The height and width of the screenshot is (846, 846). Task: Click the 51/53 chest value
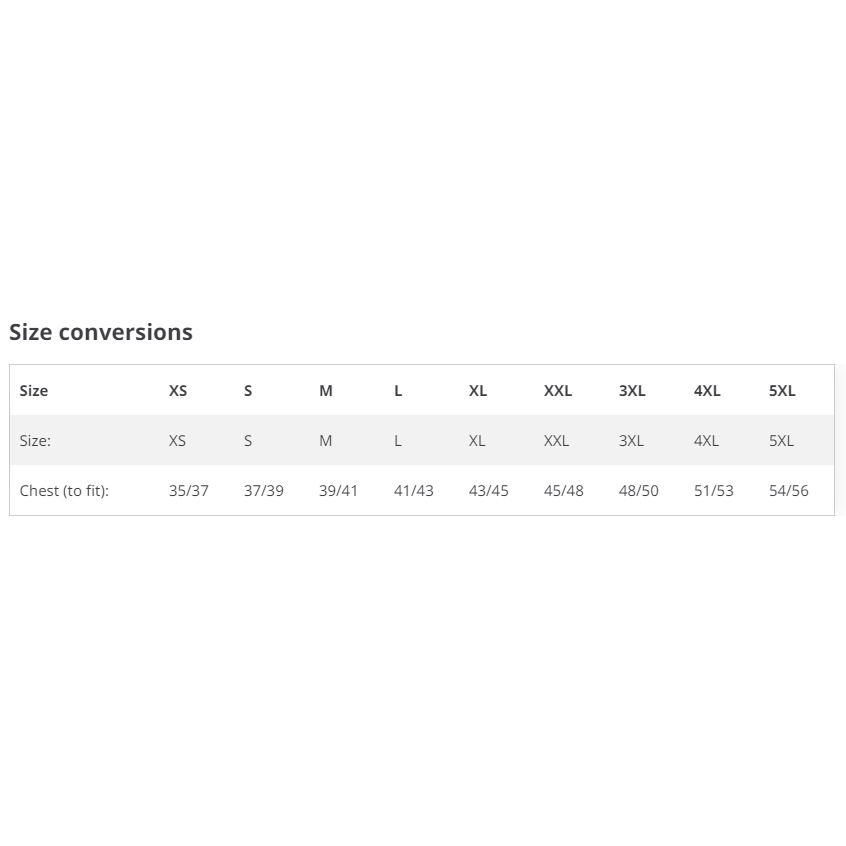click(x=714, y=490)
